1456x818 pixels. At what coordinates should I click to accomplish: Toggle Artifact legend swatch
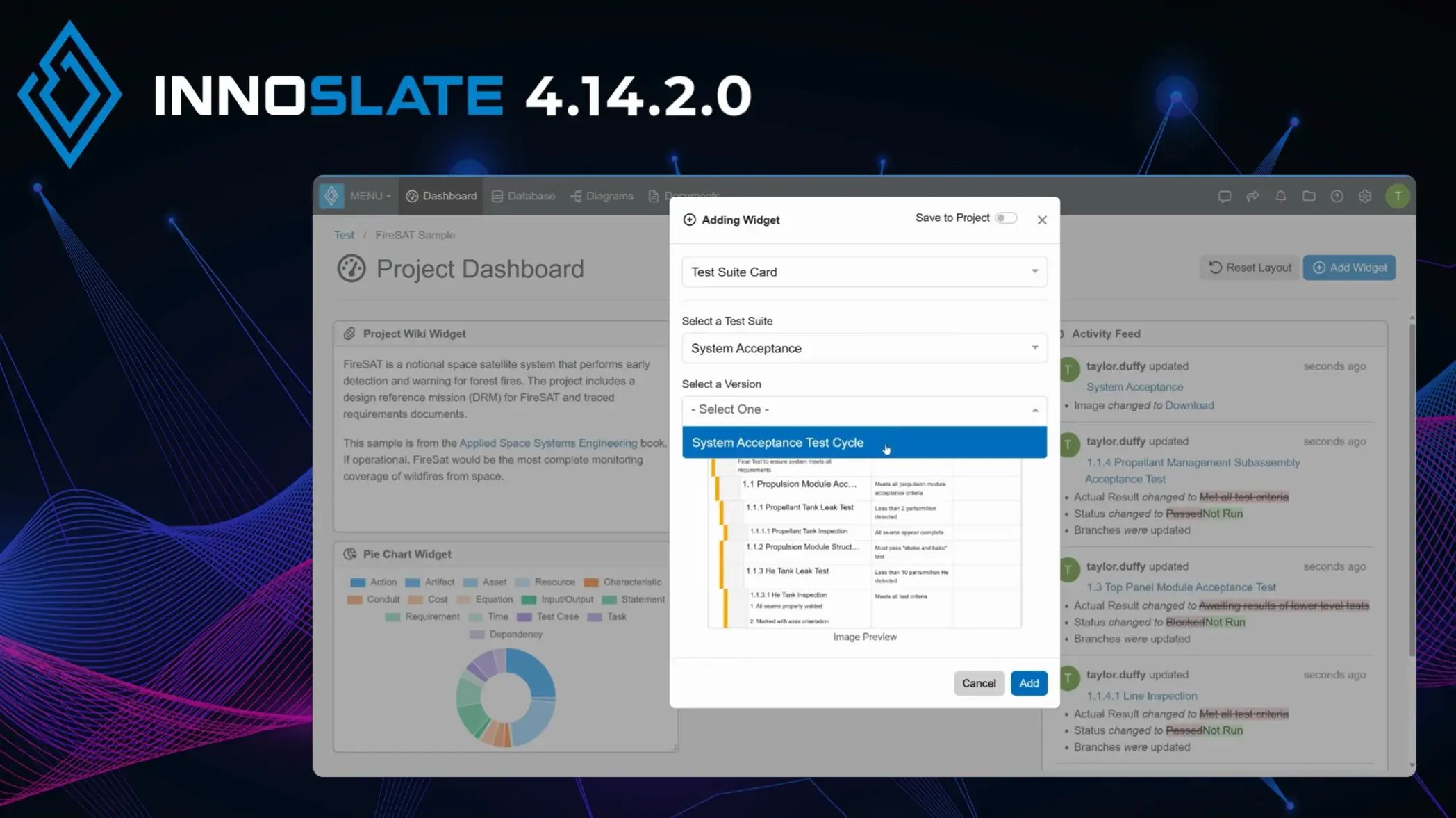[413, 582]
